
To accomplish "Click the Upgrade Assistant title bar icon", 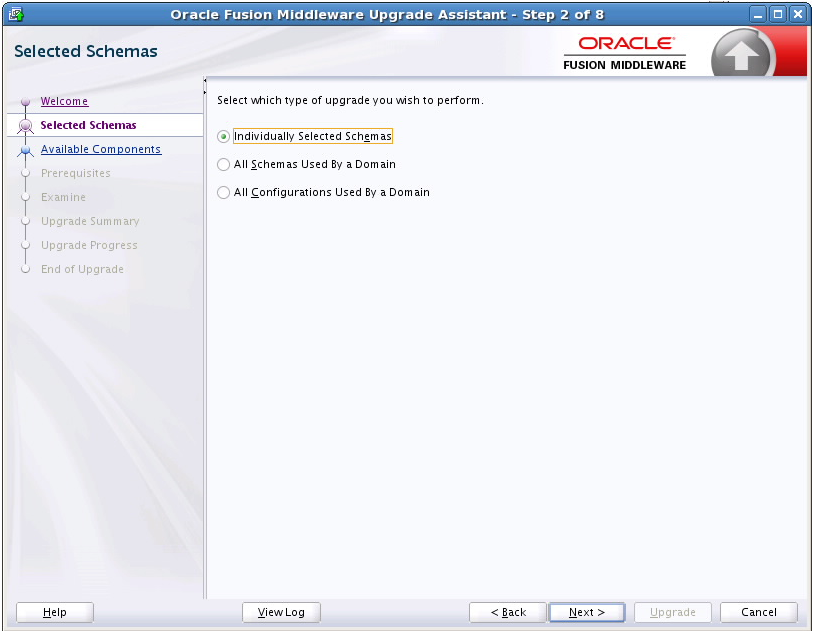I will pyautogui.click(x=17, y=14).
